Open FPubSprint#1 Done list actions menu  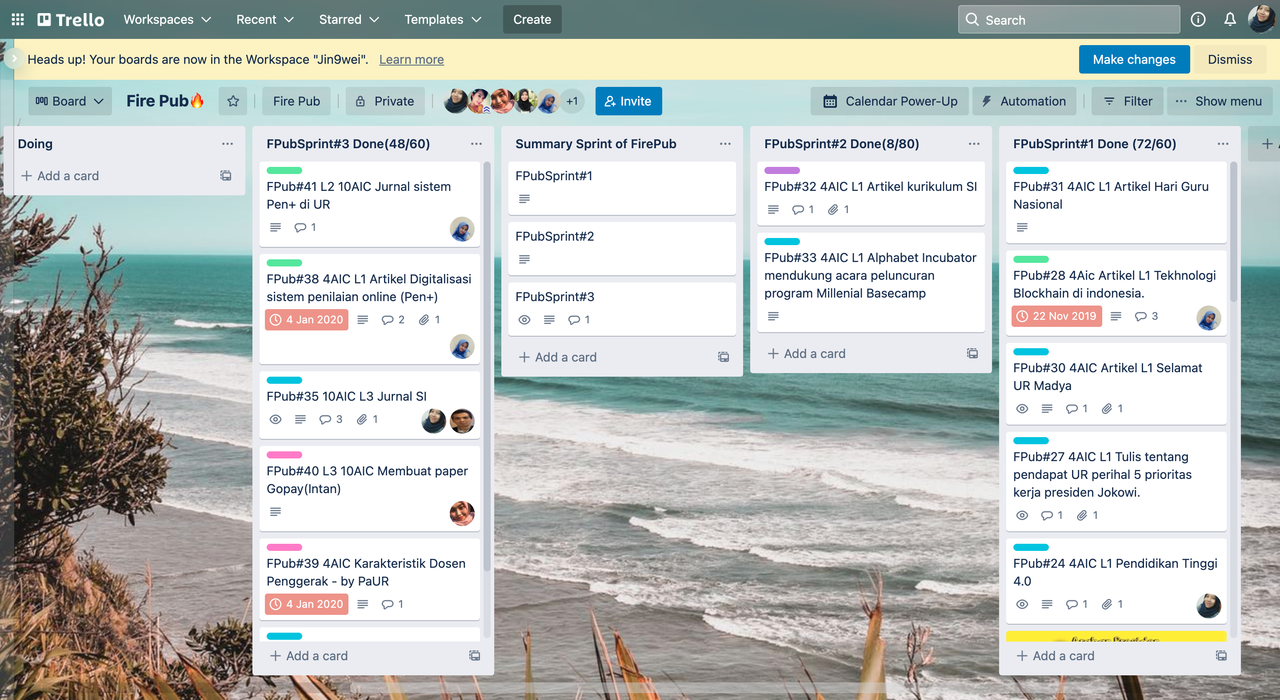(x=1223, y=144)
